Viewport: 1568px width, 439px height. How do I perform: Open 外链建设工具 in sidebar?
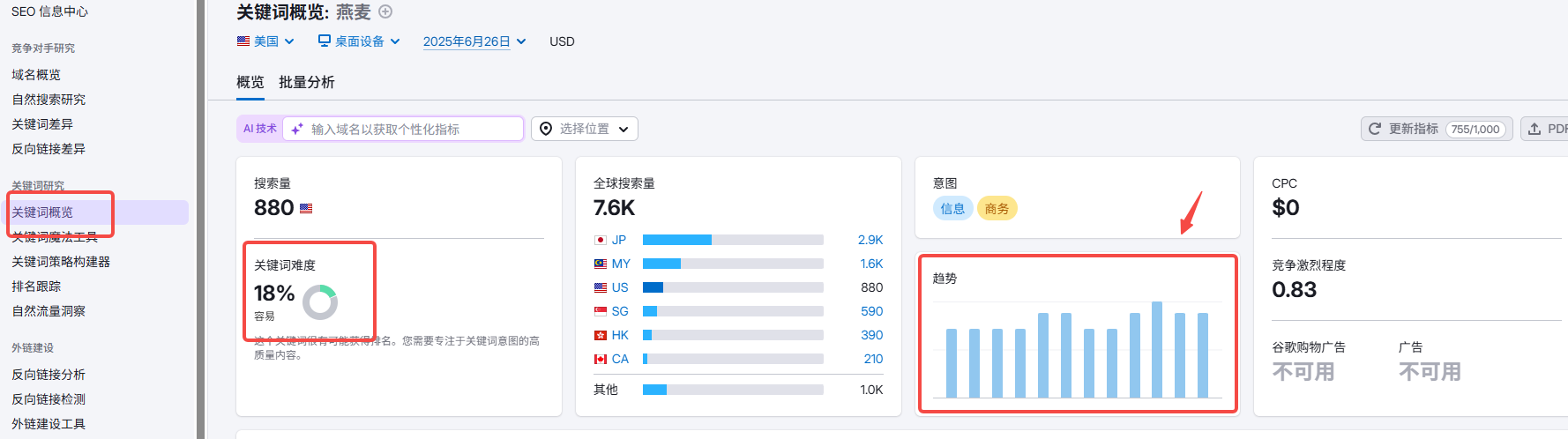tap(49, 424)
